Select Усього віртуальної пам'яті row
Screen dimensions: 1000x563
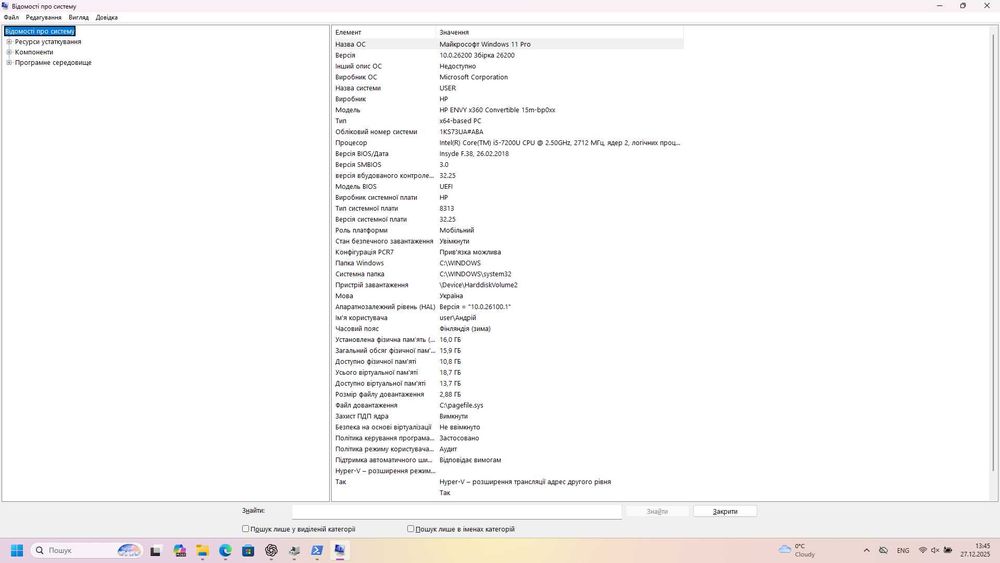point(508,372)
